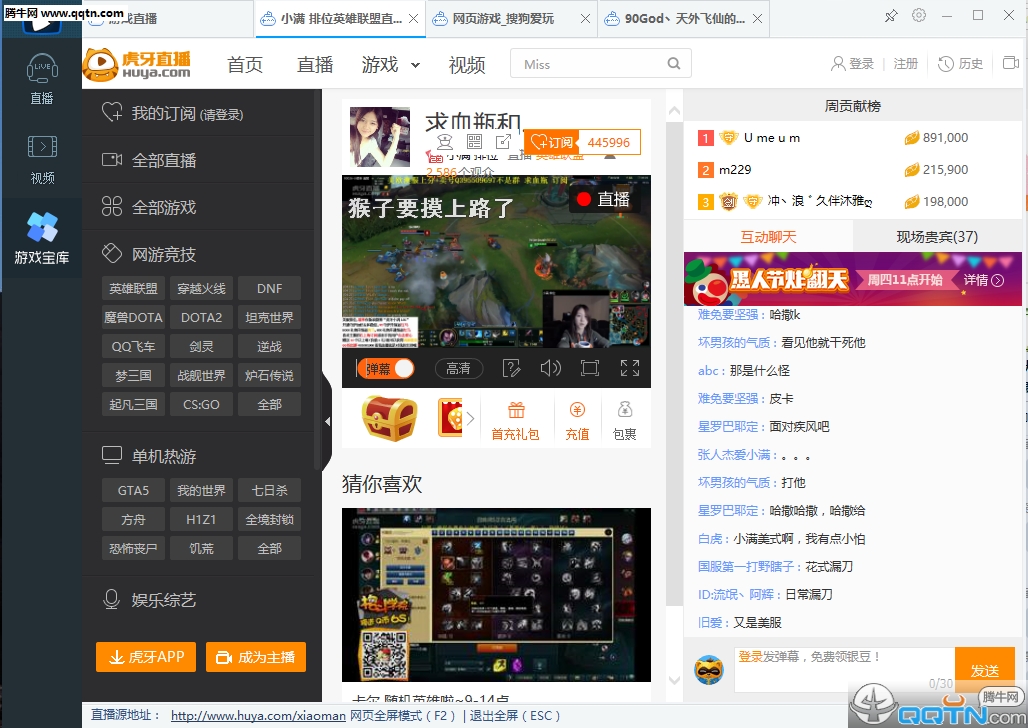Toggle theater mode on player
Screen dimensions: 1028x728
coord(590,368)
